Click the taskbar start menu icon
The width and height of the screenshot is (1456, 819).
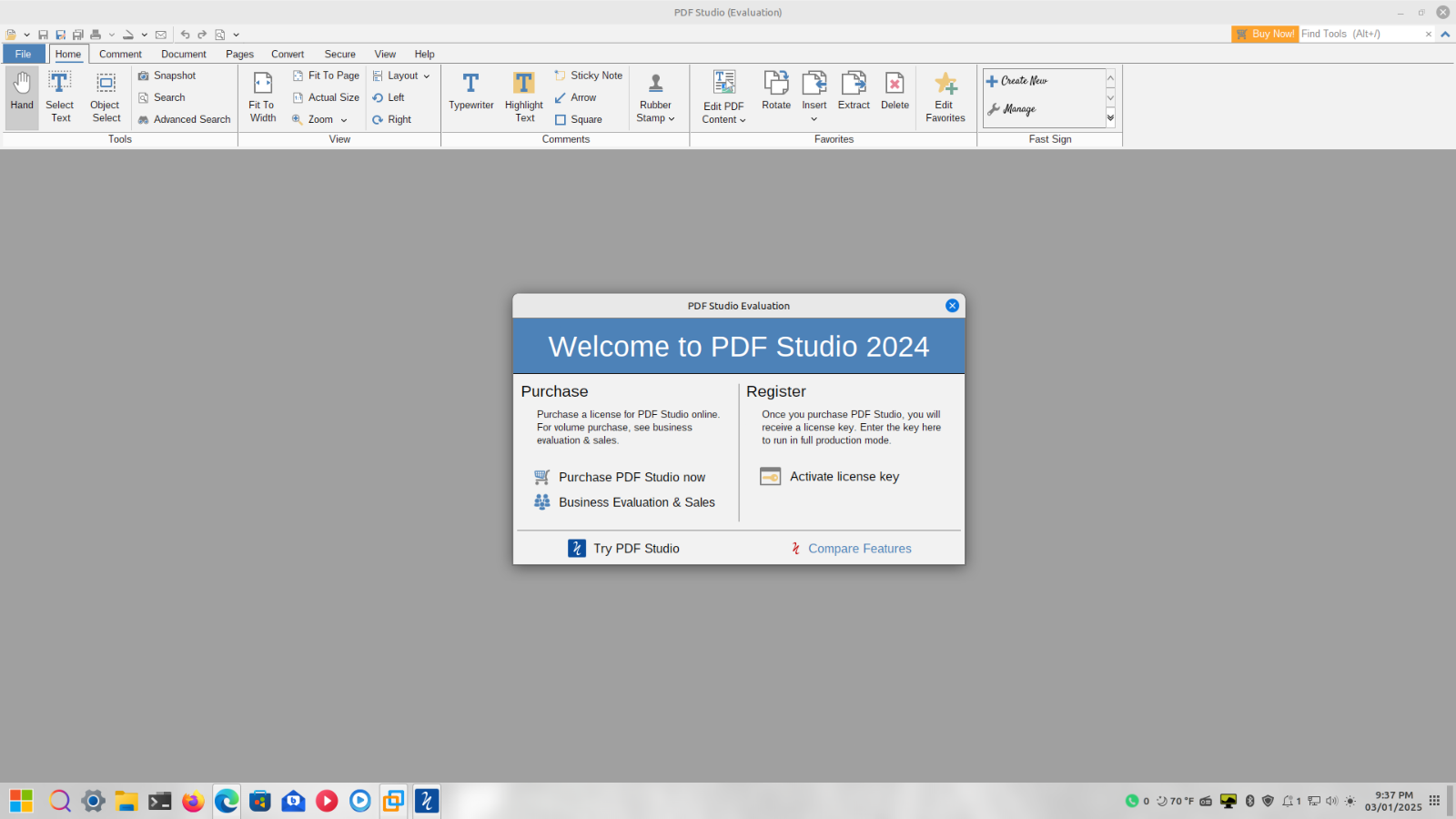(x=22, y=801)
